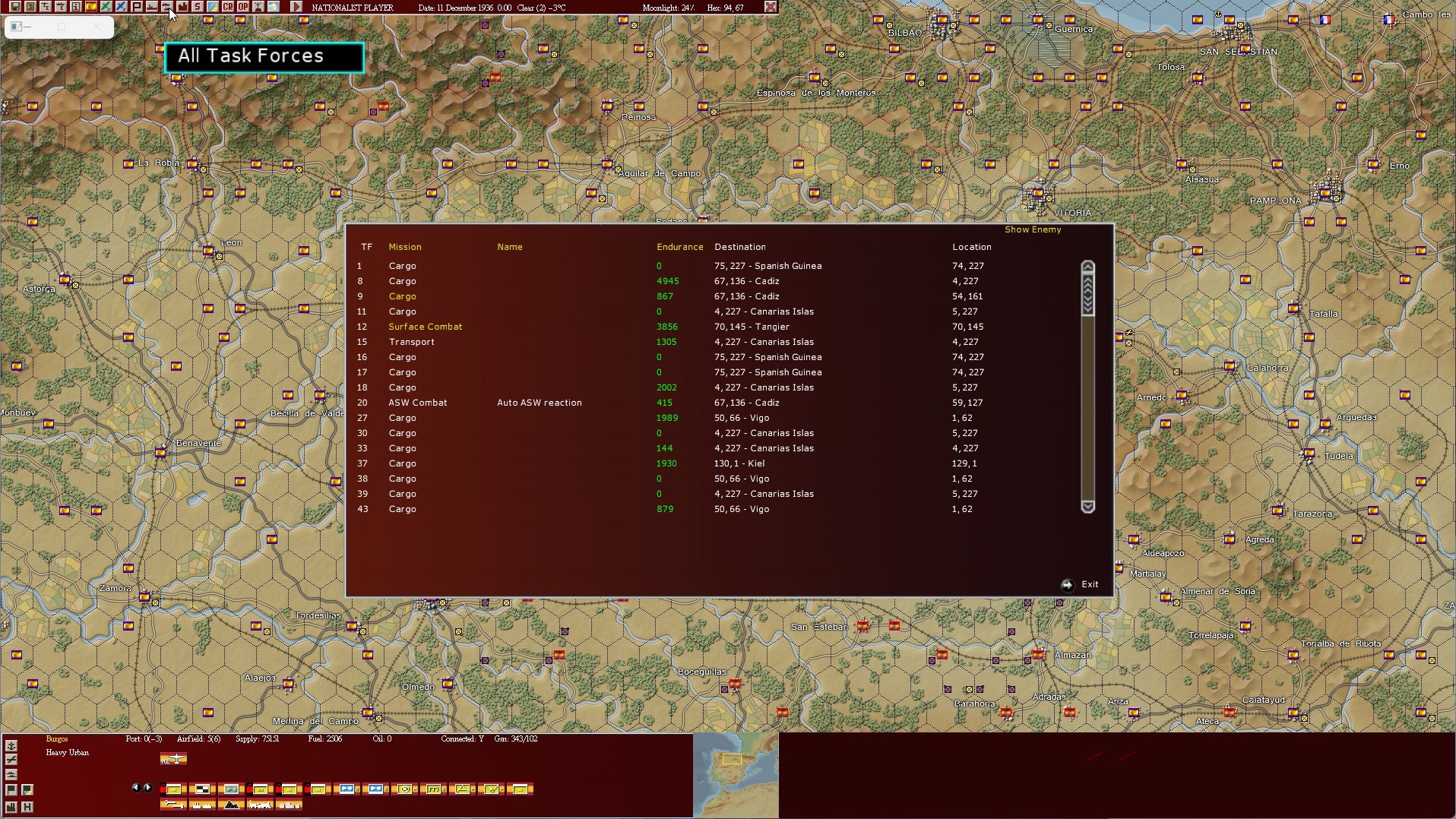Screen dimensions: 1456x819
Task: Click the task force list scrollbar thumb
Action: [x=1087, y=295]
